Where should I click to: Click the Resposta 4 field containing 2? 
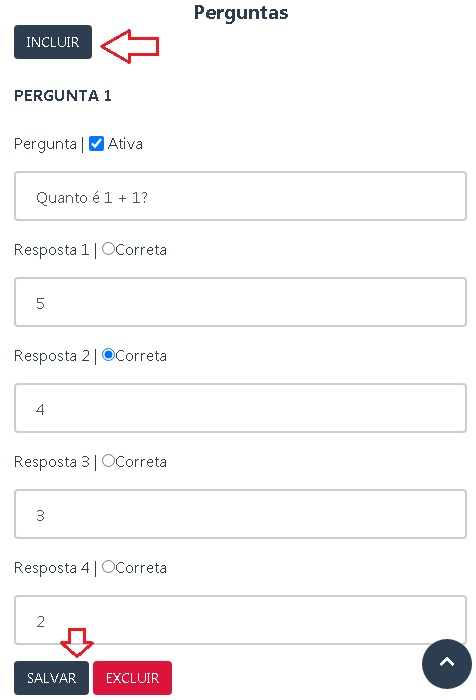pos(240,620)
